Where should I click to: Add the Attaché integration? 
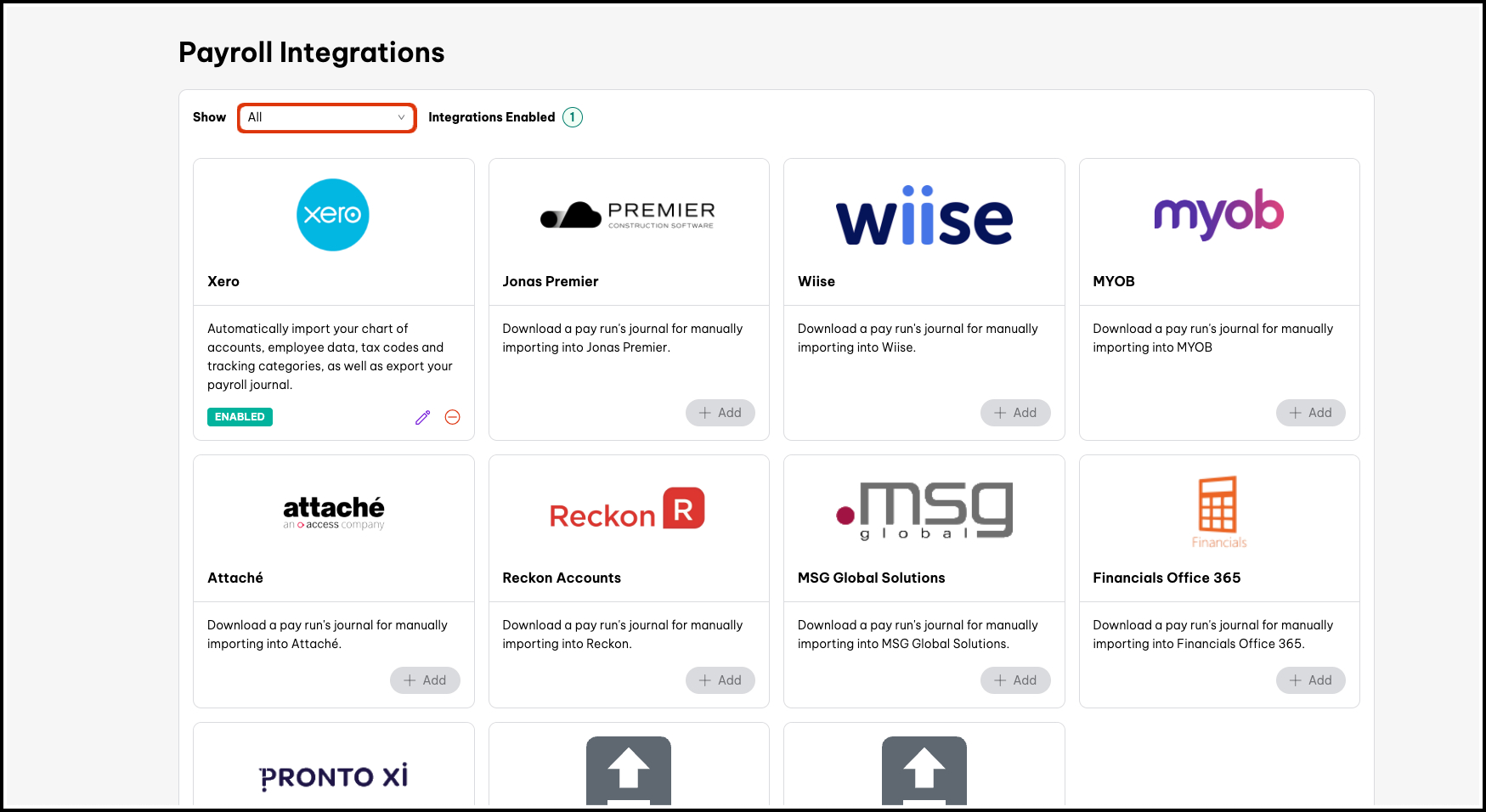[425, 680]
